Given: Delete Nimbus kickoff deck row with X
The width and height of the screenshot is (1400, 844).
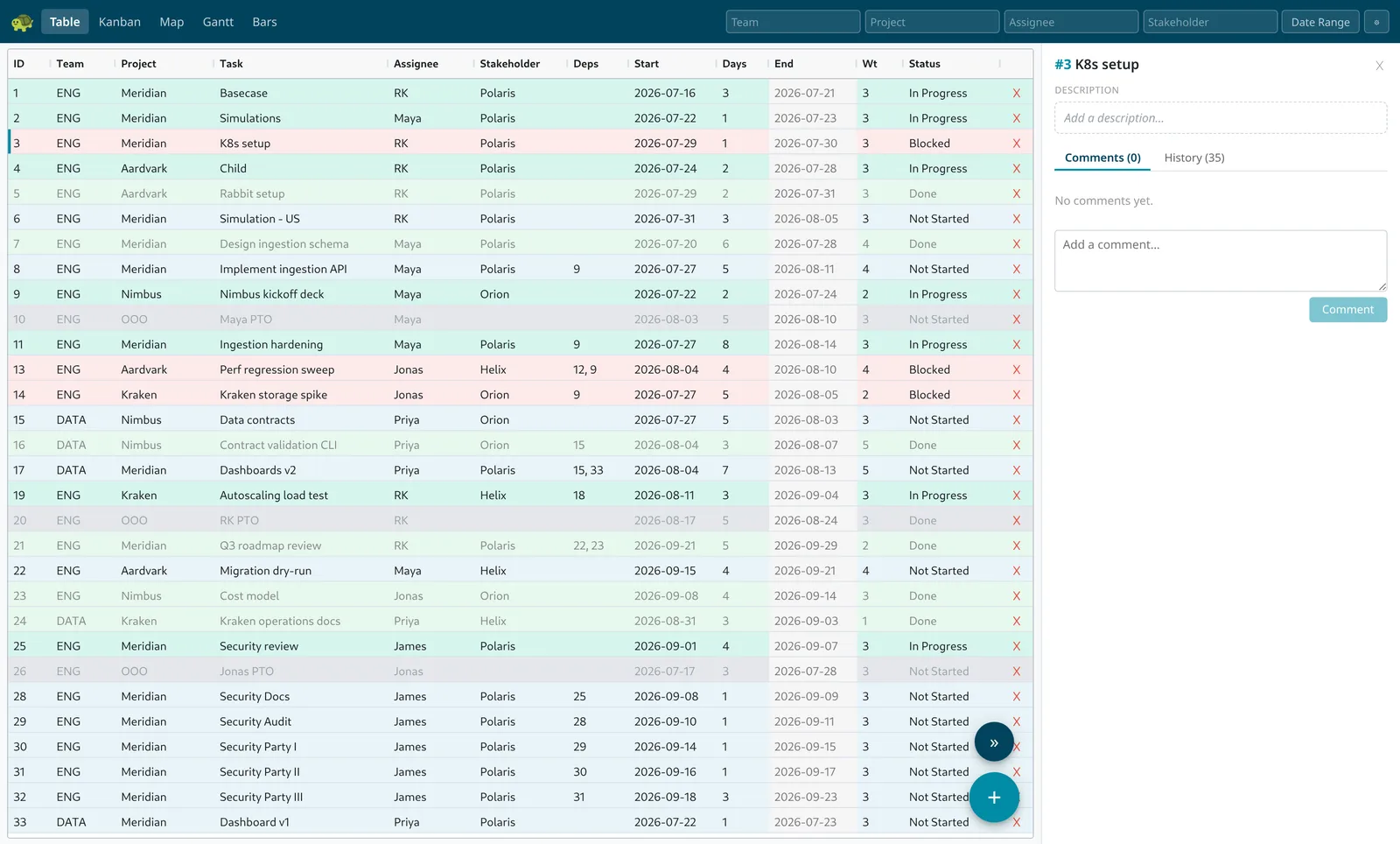Looking at the screenshot, I should 1016,294.
